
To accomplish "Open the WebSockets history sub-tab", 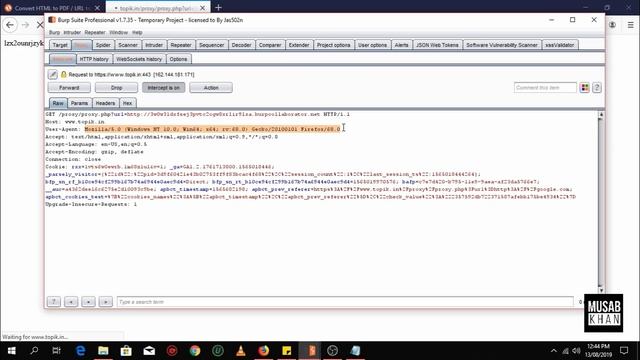I will pyautogui.click(x=139, y=59).
